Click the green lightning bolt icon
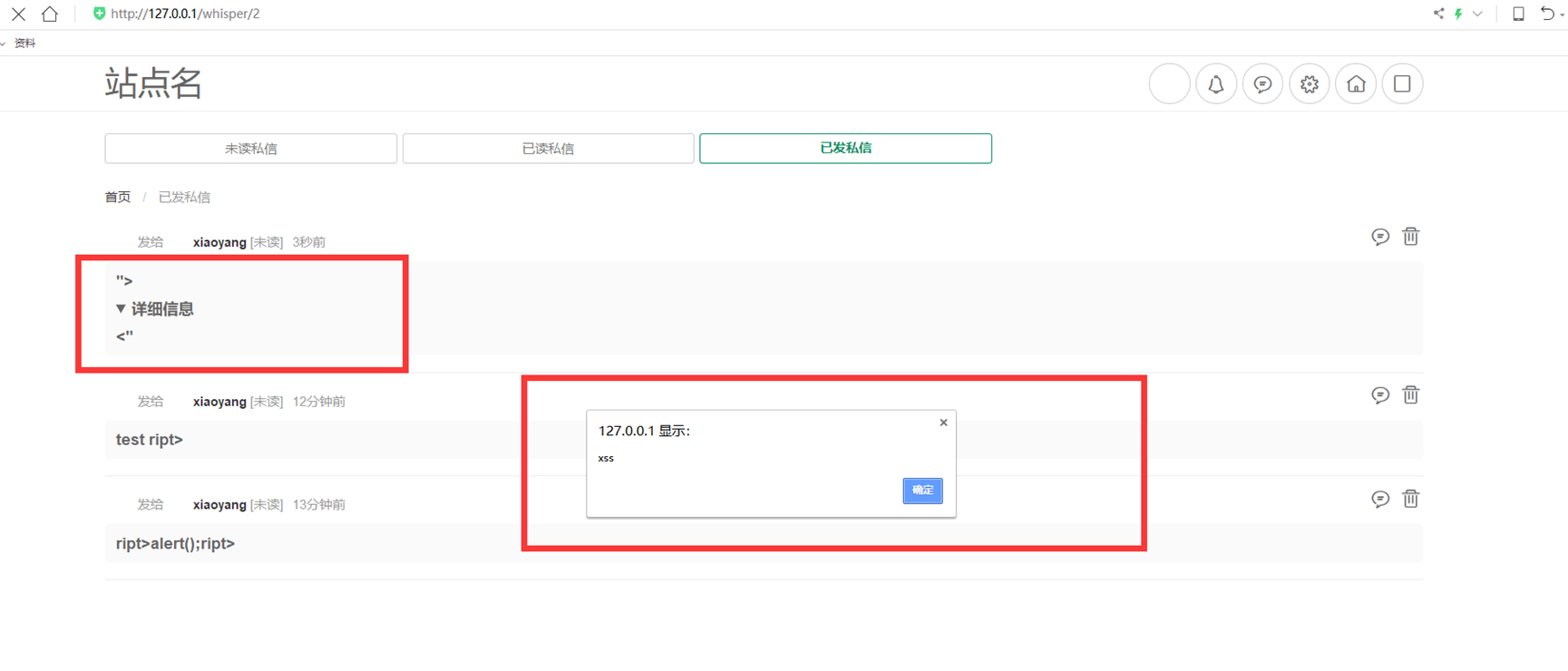The image size is (1568, 671). click(1458, 14)
